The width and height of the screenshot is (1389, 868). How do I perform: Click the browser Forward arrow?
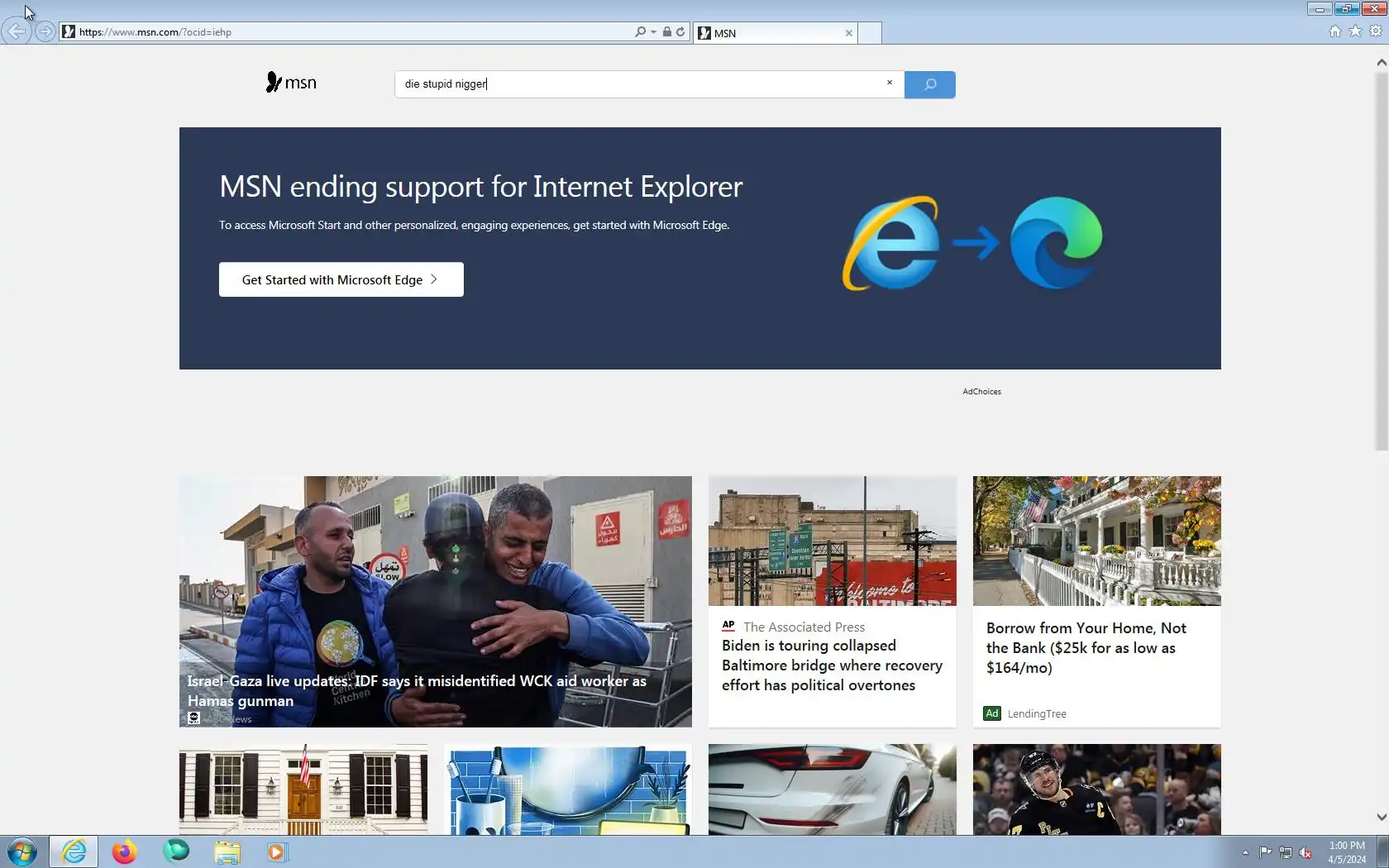click(45, 31)
